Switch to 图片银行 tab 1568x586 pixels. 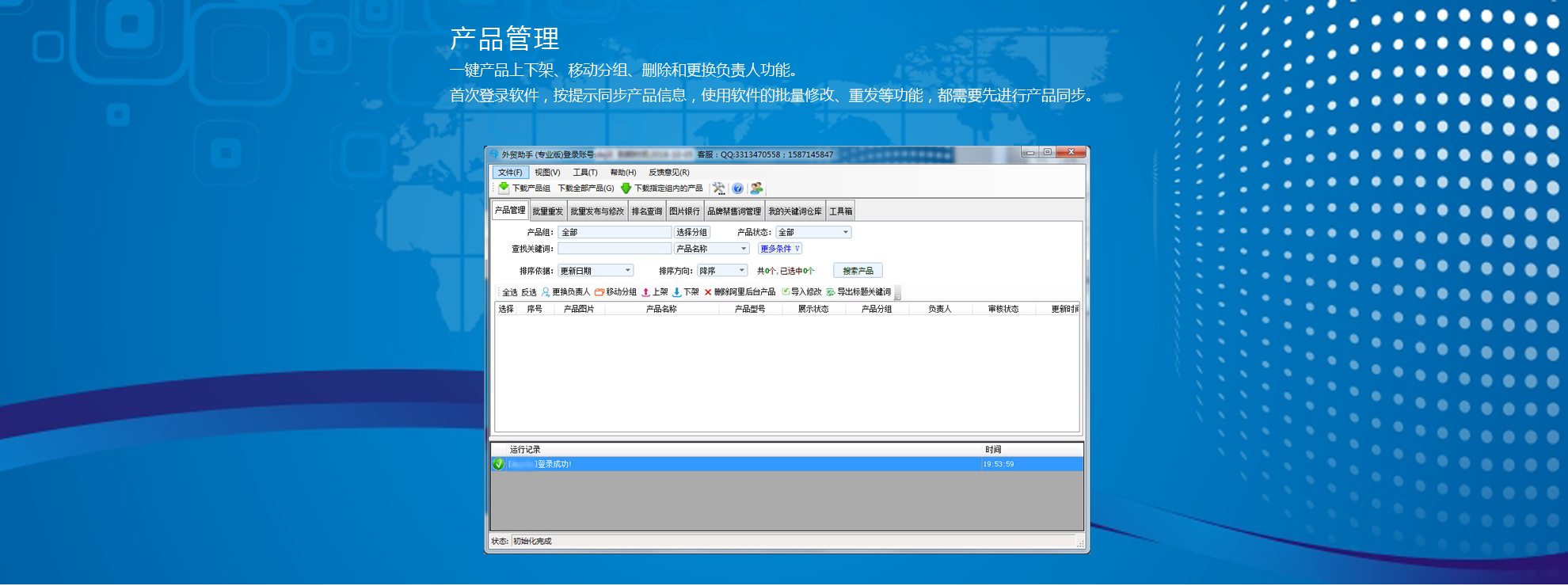click(684, 211)
